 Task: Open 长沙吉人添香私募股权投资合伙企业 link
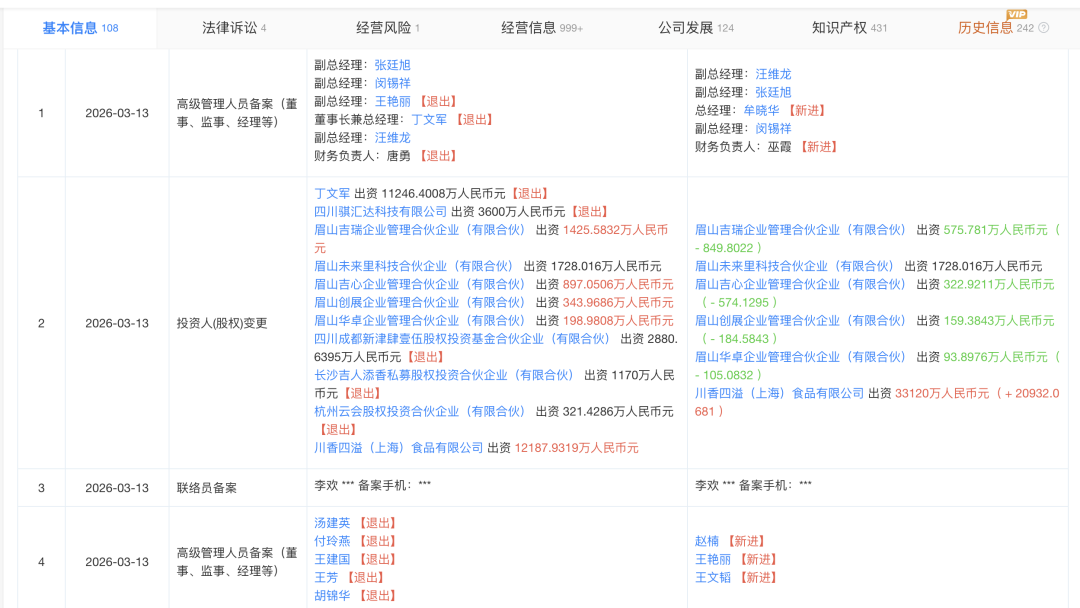(x=444, y=375)
